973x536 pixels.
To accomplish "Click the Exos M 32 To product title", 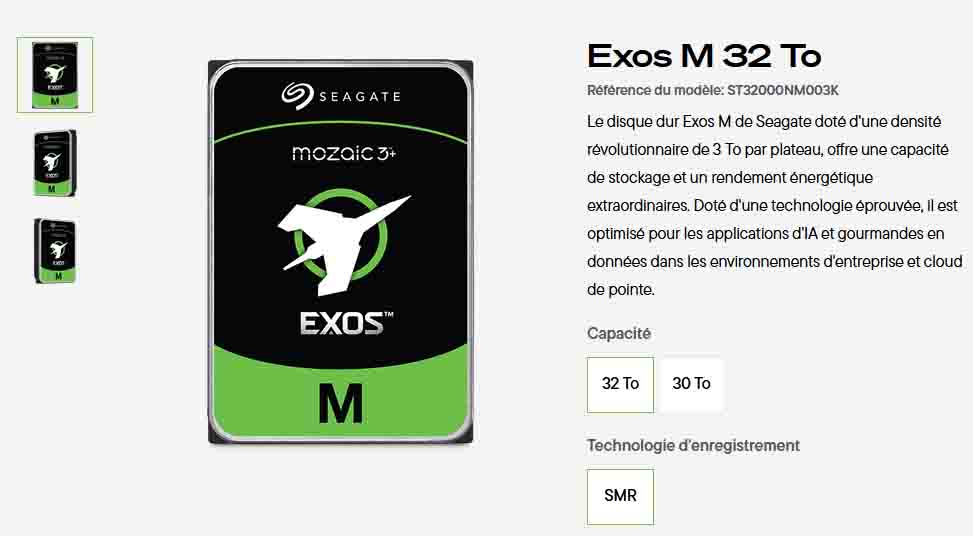I will [704, 56].
